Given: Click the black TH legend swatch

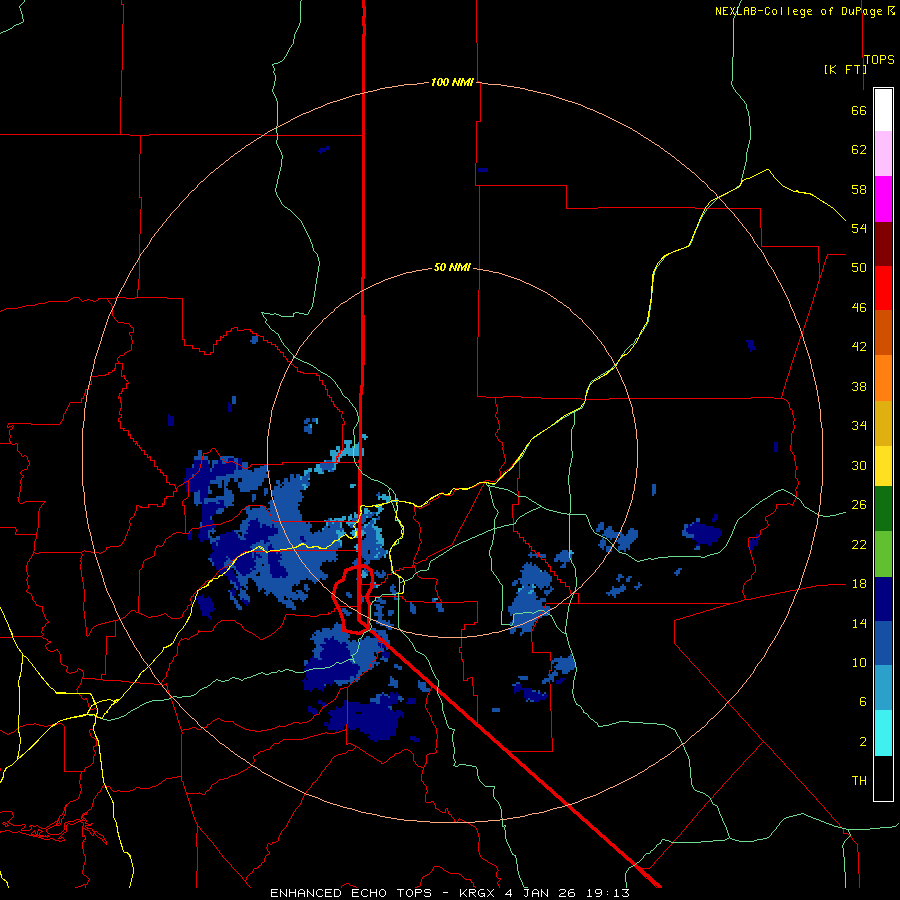Looking at the screenshot, I should pyautogui.click(x=883, y=778).
